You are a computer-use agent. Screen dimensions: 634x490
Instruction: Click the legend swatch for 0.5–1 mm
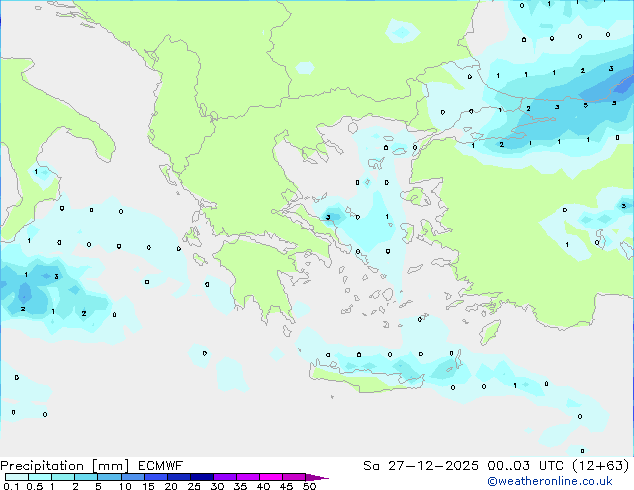(40, 477)
